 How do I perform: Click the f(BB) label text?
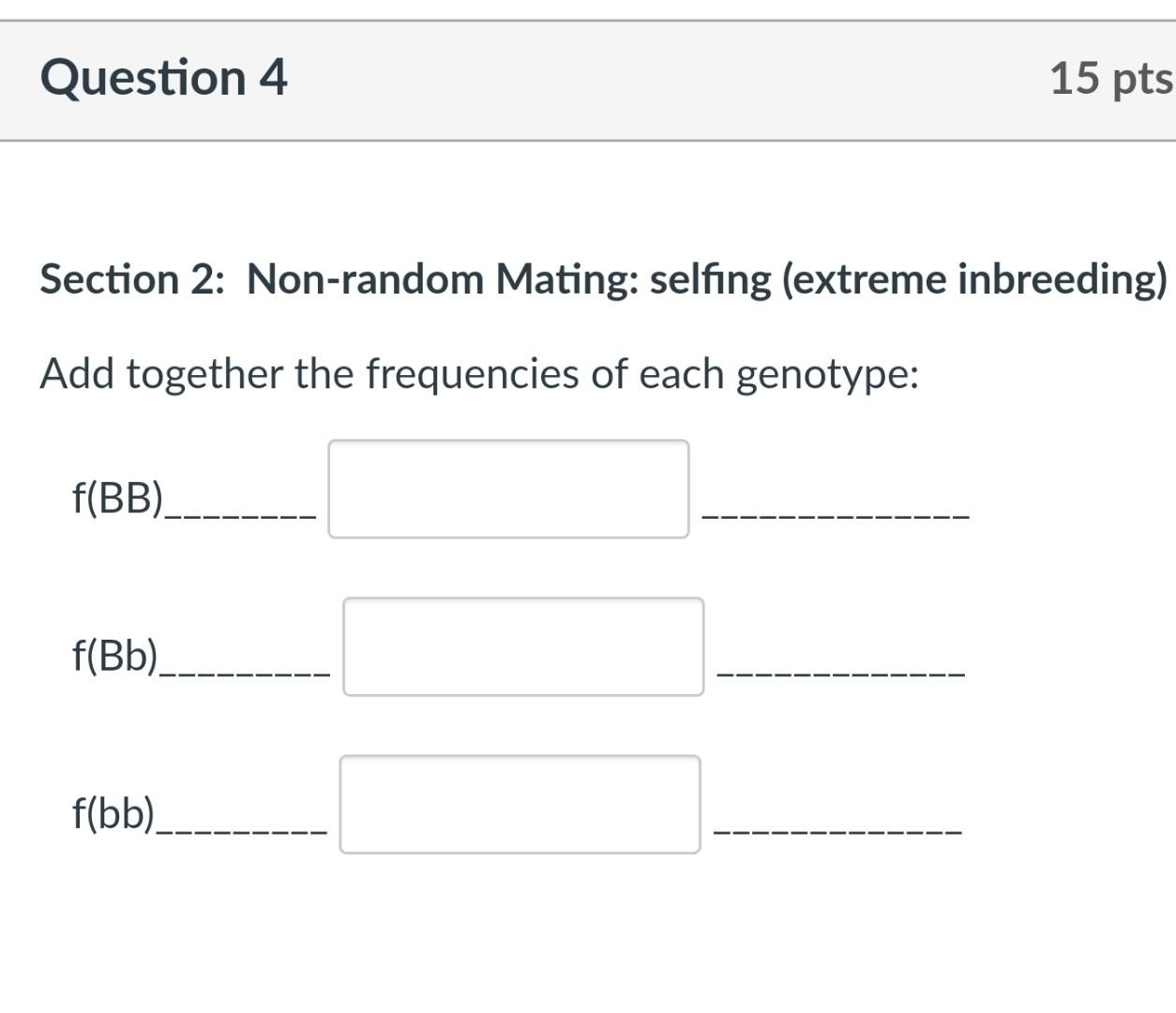(x=116, y=497)
